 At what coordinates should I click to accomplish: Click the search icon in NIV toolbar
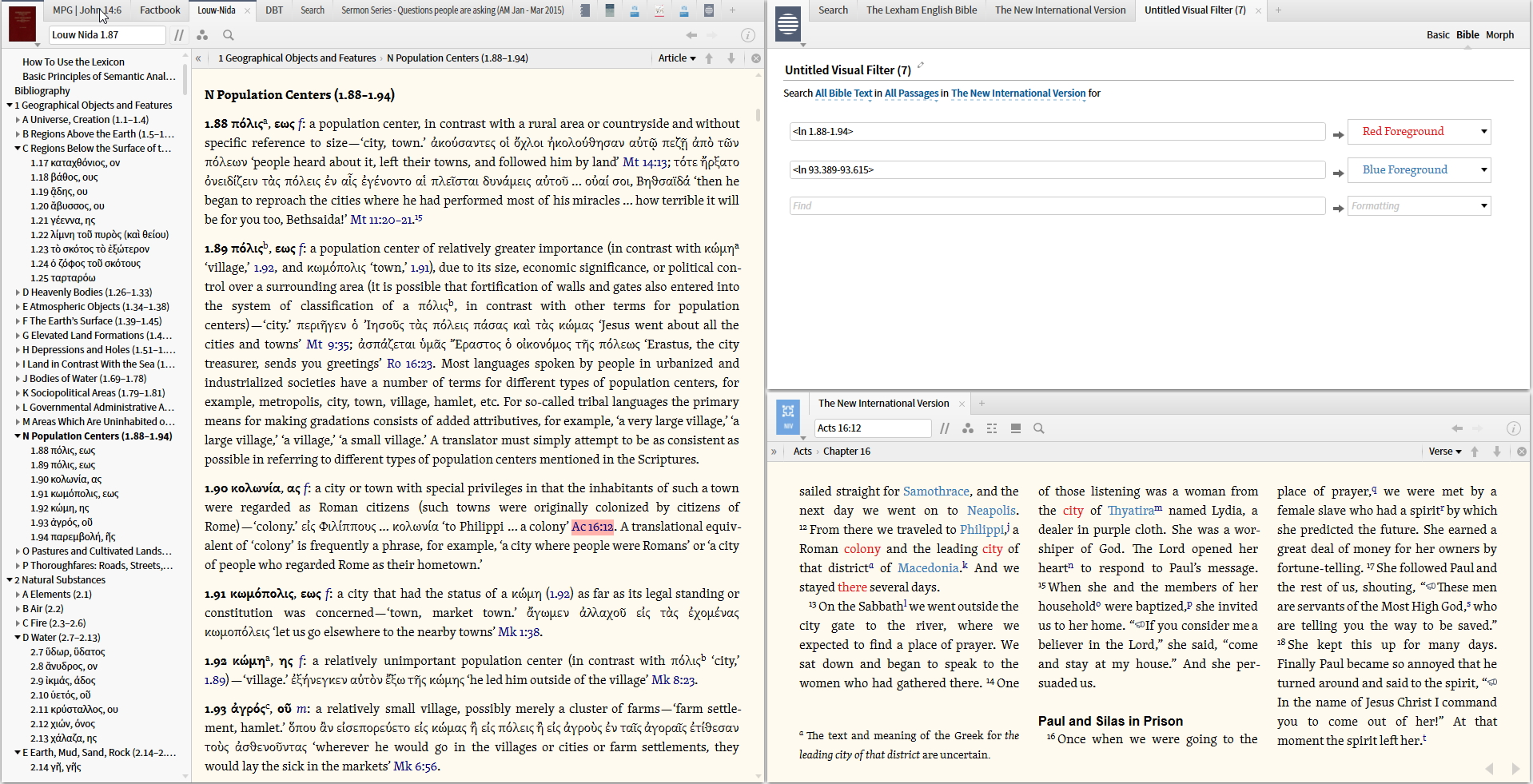click(x=1039, y=428)
